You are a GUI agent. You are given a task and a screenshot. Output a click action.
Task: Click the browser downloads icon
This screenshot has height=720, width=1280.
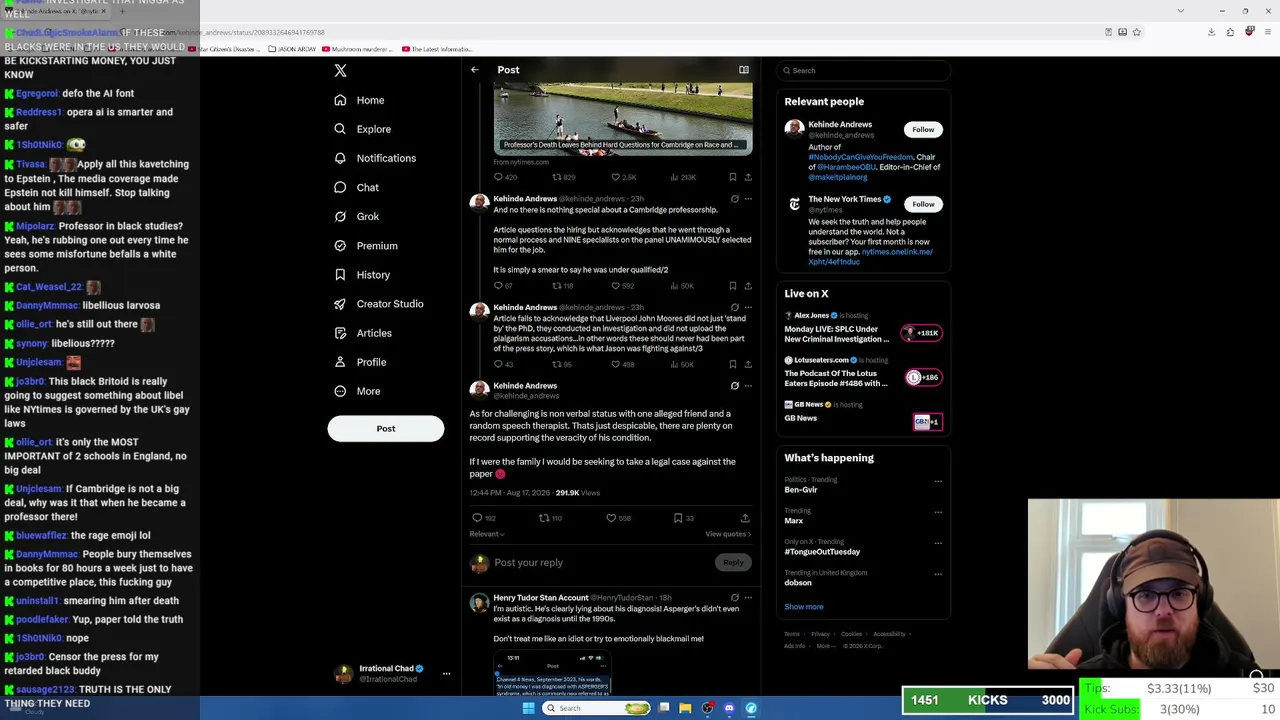(x=1211, y=32)
